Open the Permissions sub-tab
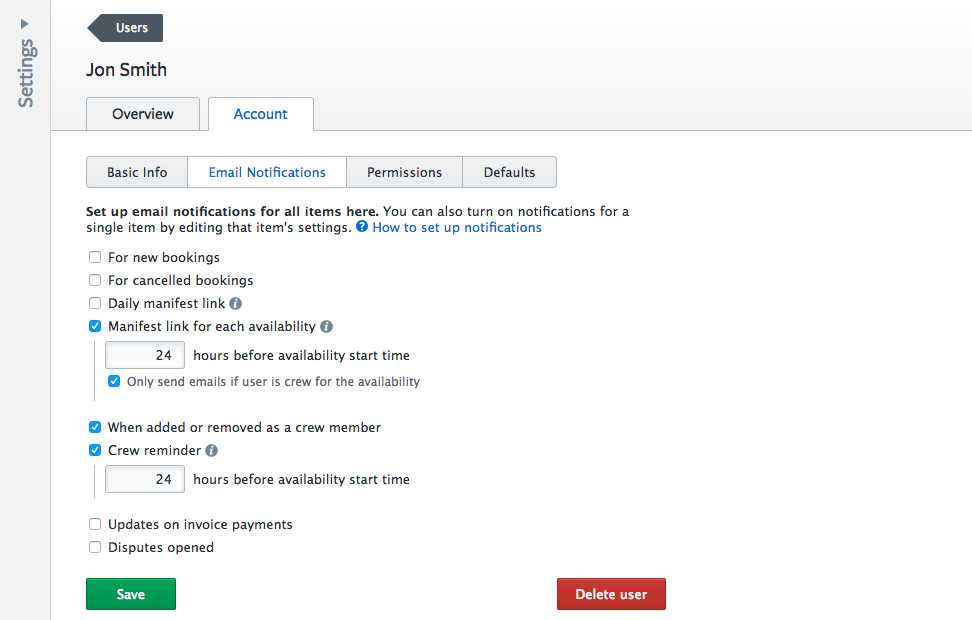 click(x=404, y=172)
